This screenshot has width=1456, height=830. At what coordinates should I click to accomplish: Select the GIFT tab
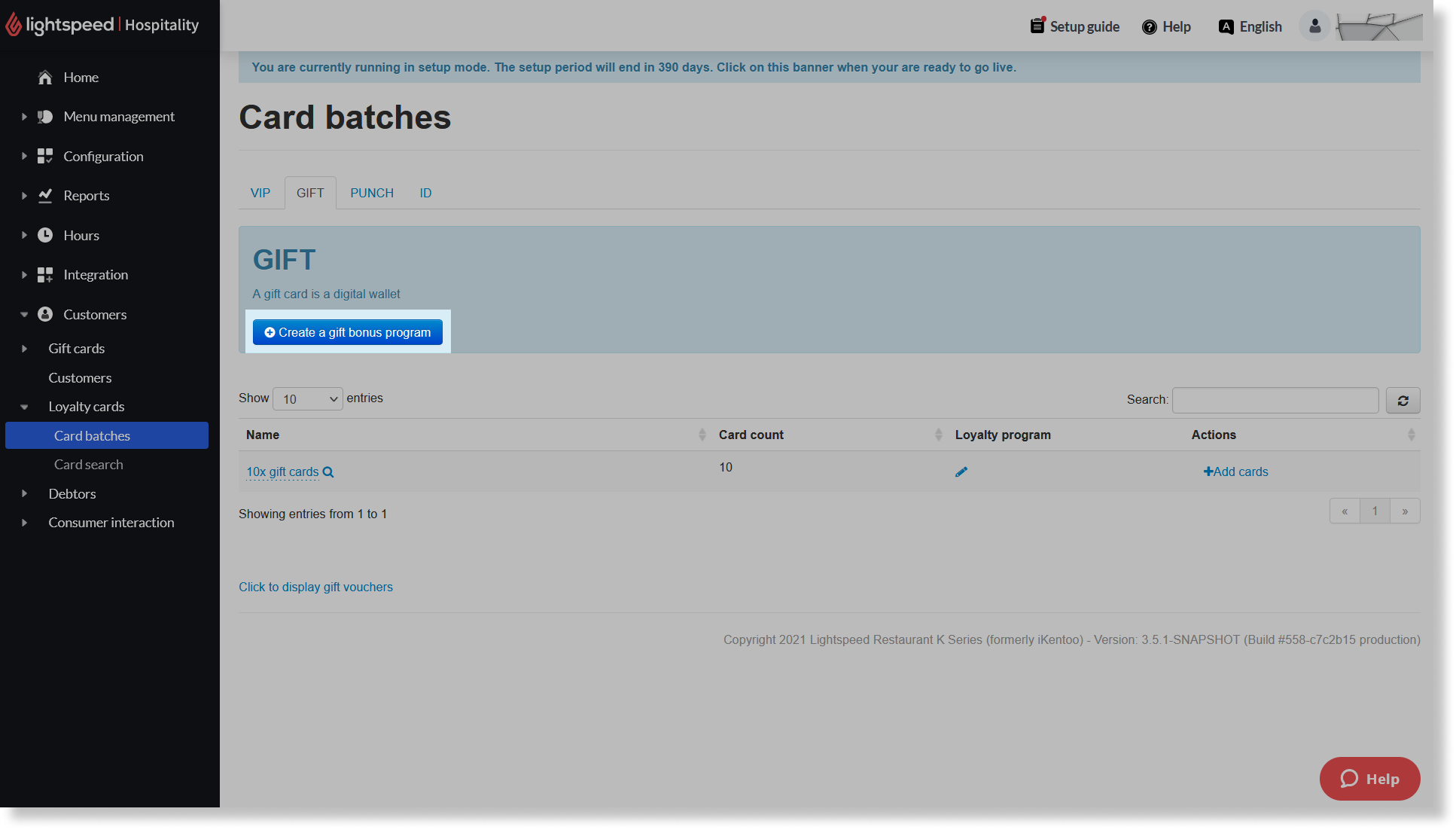click(x=310, y=193)
